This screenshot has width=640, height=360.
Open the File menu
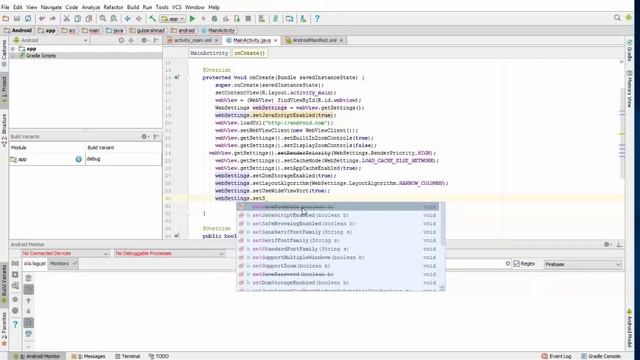click(5, 7)
